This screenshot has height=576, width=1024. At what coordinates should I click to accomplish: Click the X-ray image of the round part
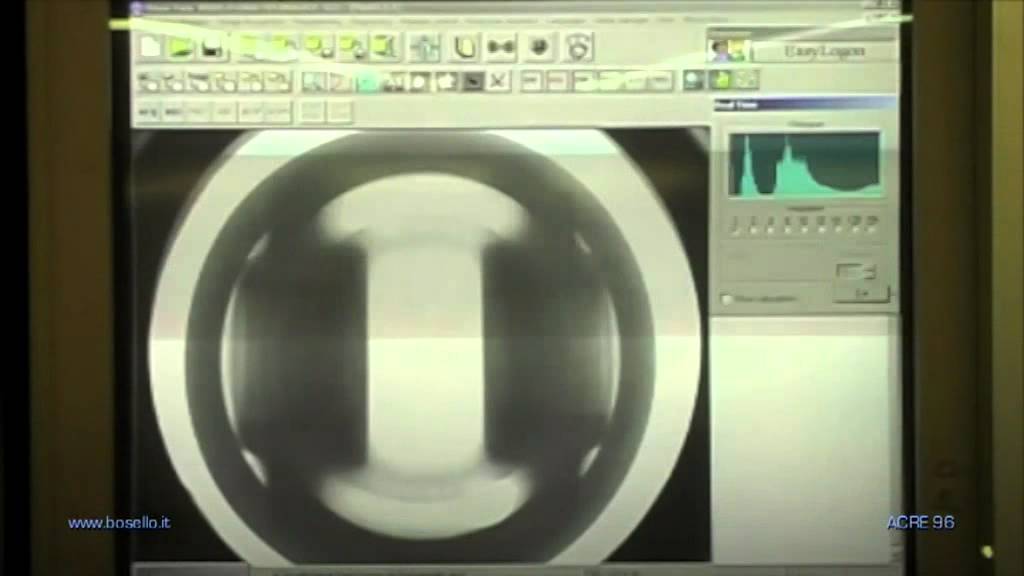pos(421,345)
